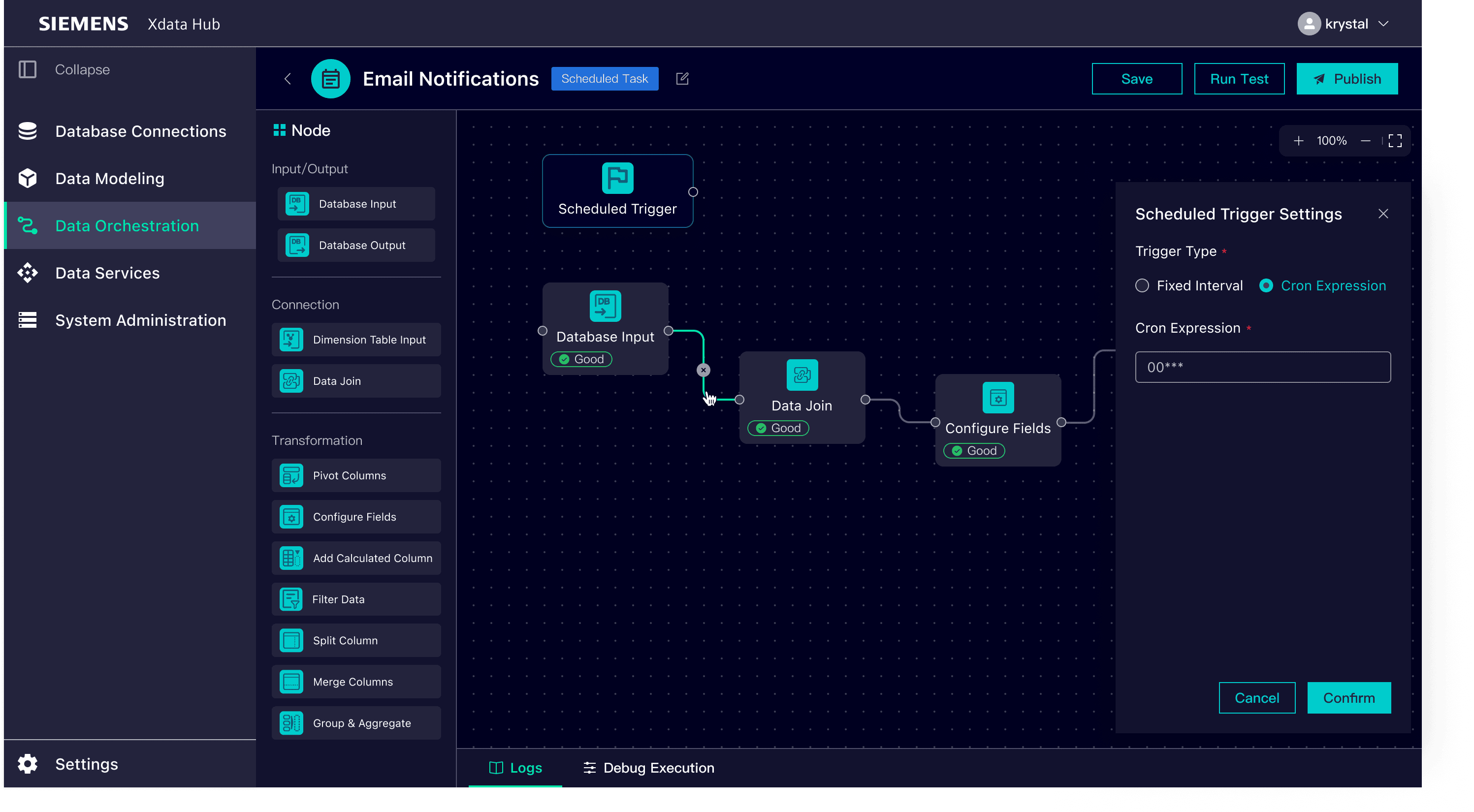Click the edit pencil icon beside Scheduled Task
The width and height of the screenshot is (1474, 812).
pos(682,78)
